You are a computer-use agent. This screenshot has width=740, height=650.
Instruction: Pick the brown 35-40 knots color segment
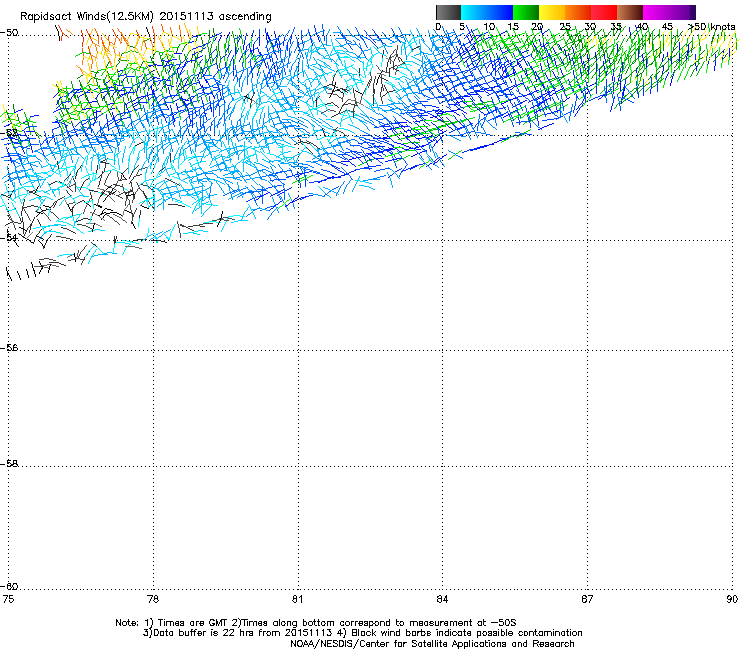pyautogui.click(x=630, y=12)
